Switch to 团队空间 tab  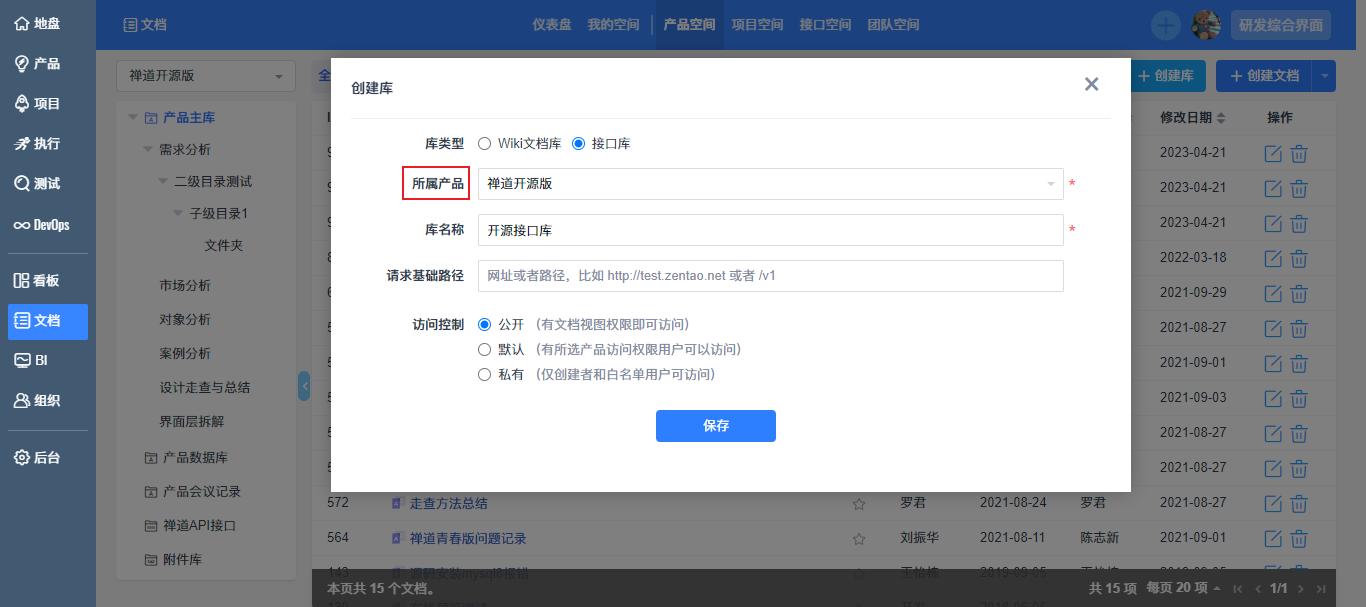pyautogui.click(x=893, y=25)
